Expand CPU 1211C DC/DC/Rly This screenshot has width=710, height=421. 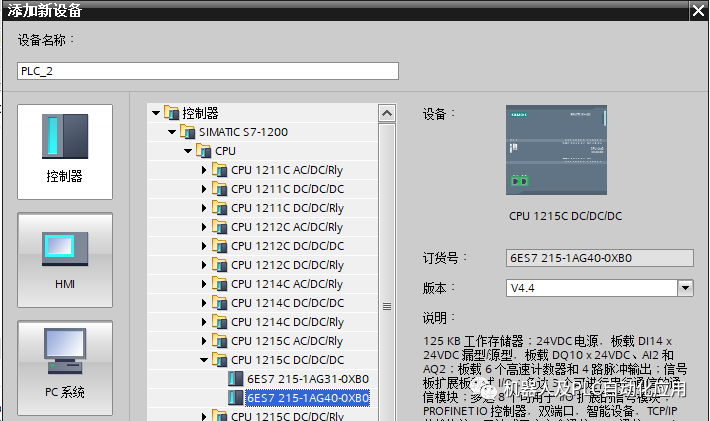(204, 208)
